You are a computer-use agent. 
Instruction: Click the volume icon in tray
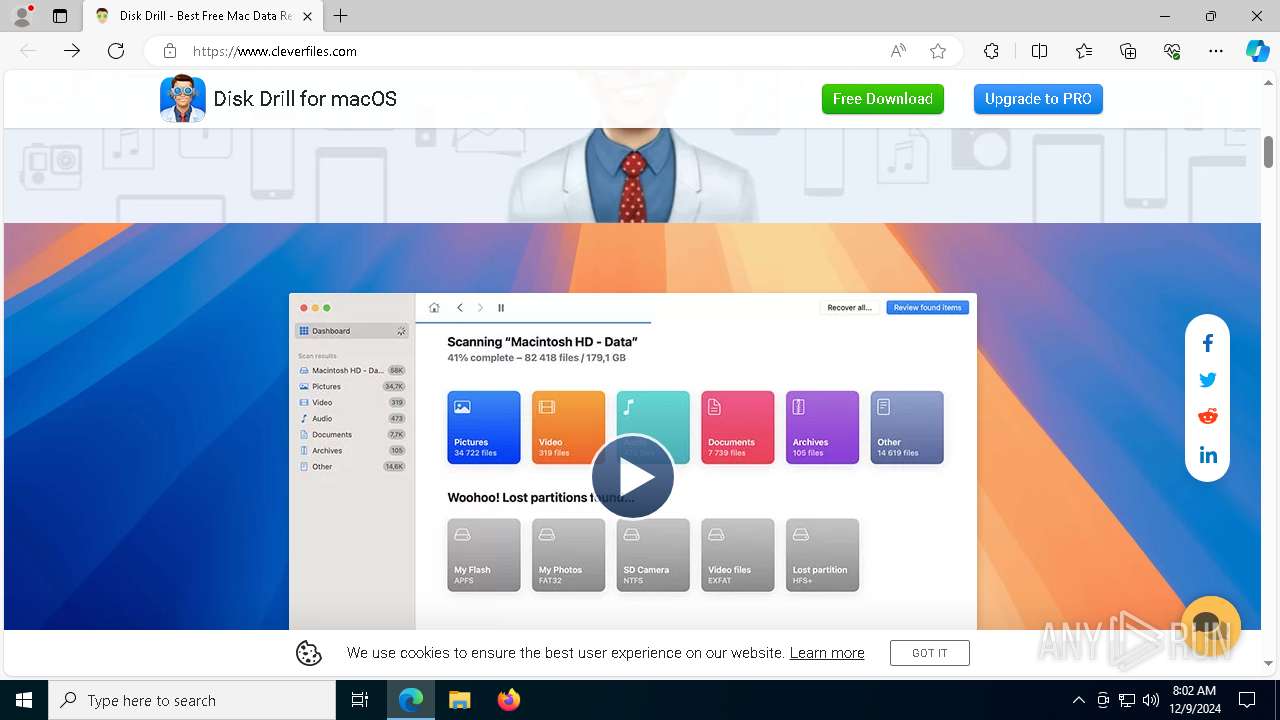click(x=1151, y=700)
